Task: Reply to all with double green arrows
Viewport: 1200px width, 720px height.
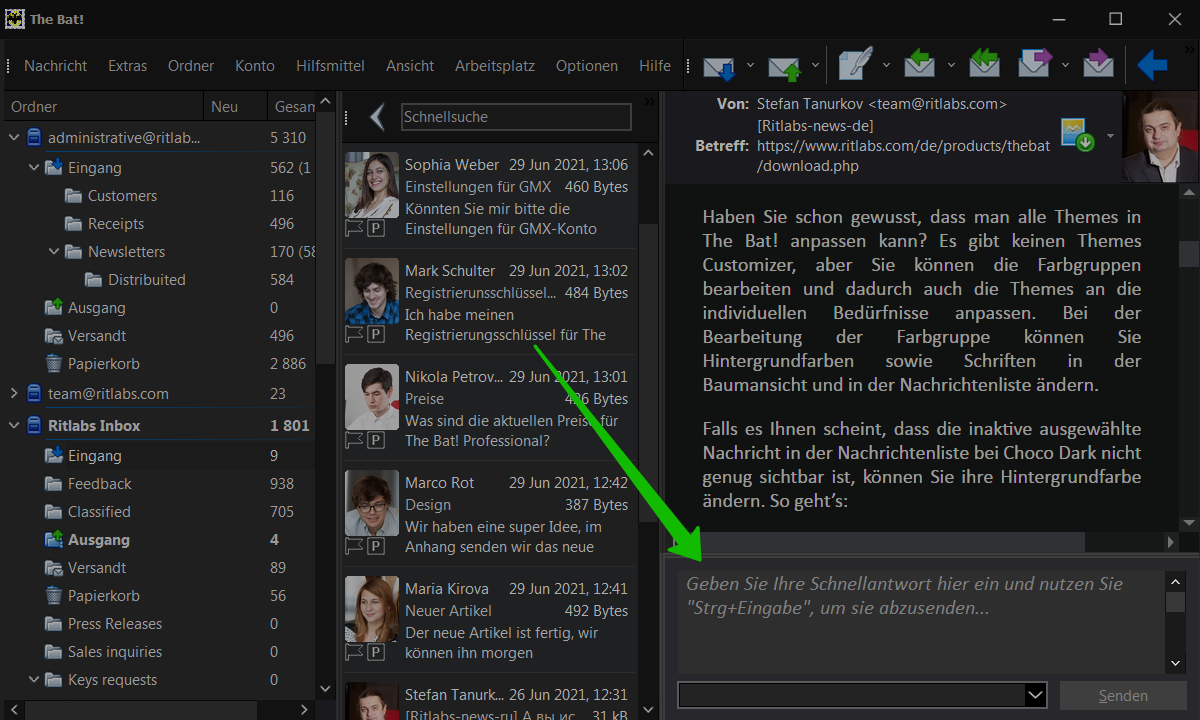Action: (984, 65)
